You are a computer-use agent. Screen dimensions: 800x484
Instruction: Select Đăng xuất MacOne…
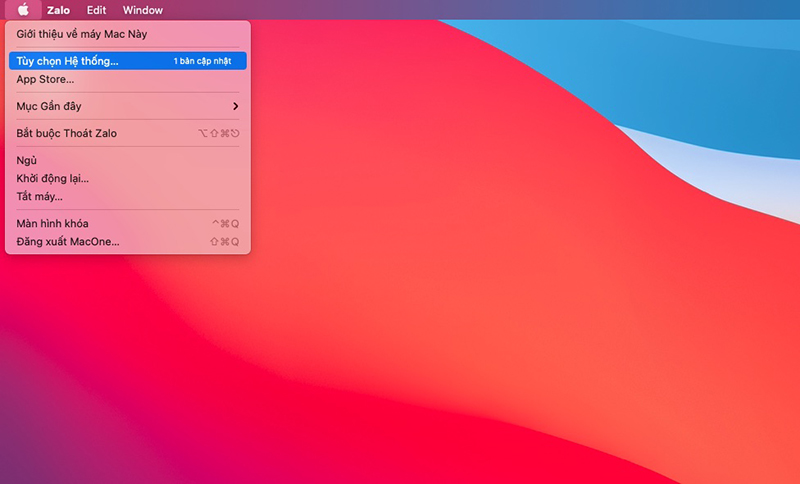(128, 242)
